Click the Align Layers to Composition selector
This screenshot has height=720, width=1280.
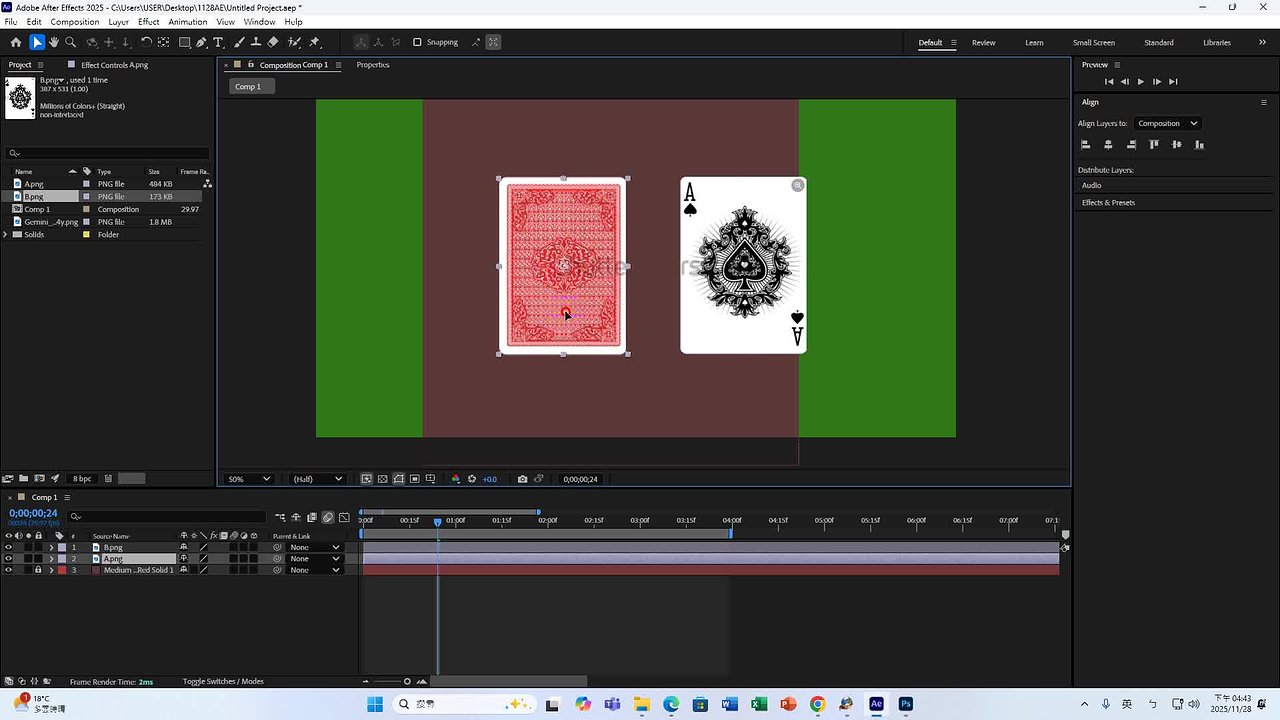1166,123
